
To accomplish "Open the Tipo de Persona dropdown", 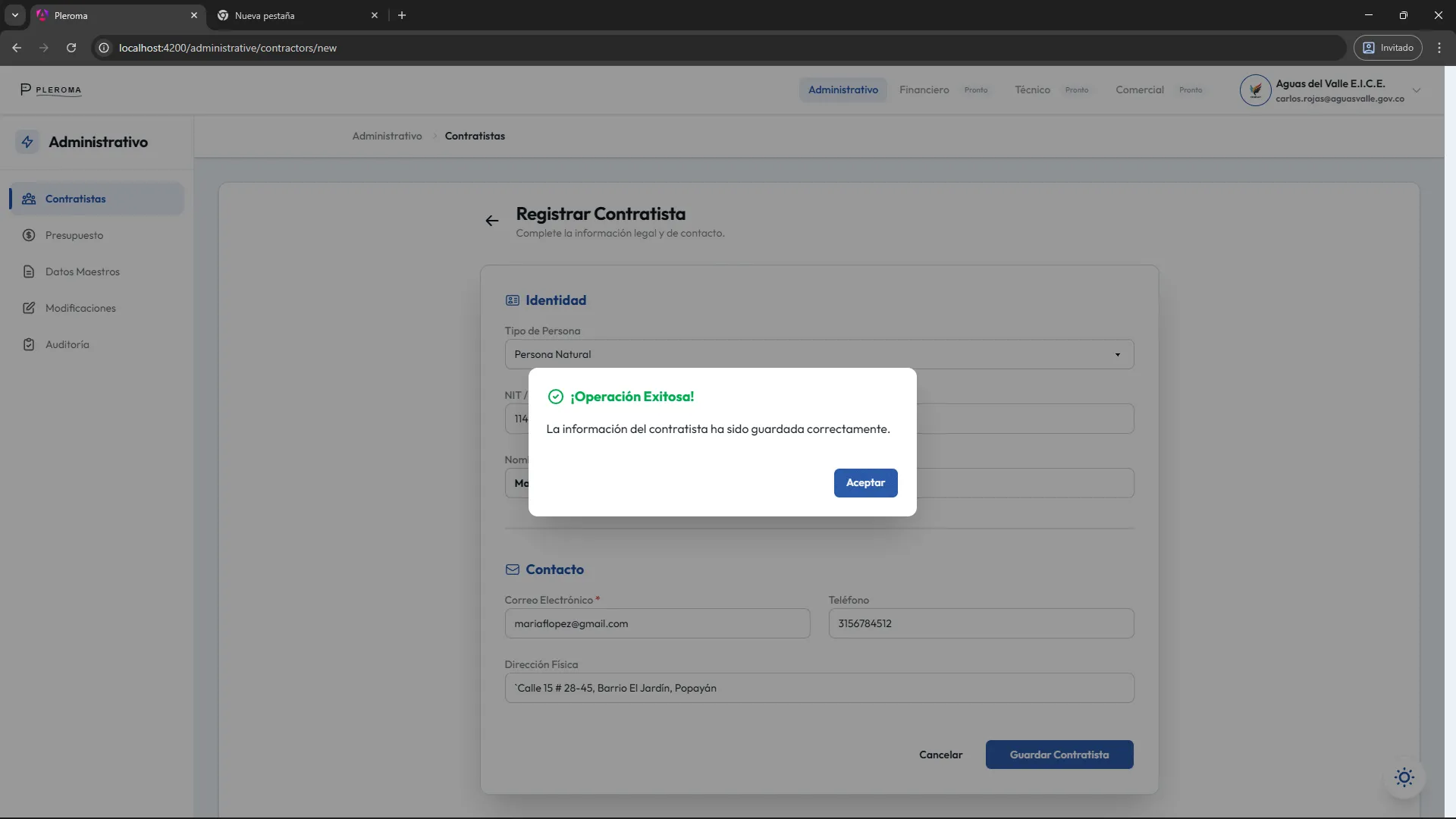I will [x=819, y=354].
